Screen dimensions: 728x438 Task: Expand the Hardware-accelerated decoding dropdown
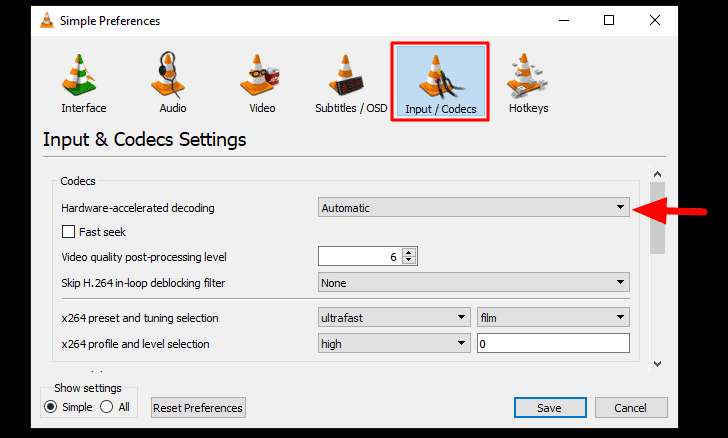(x=474, y=207)
